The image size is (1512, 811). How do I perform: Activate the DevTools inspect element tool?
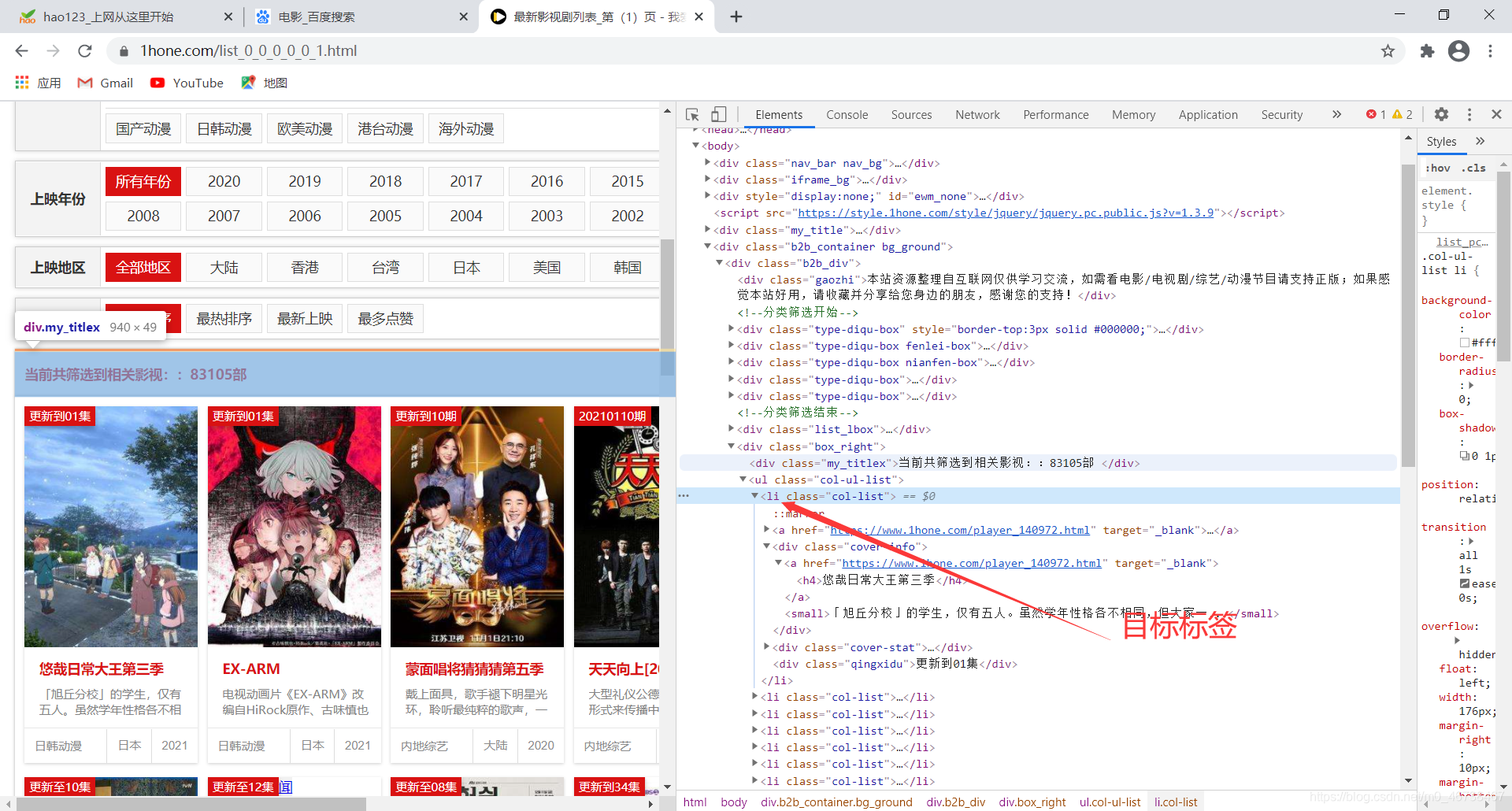(x=693, y=114)
